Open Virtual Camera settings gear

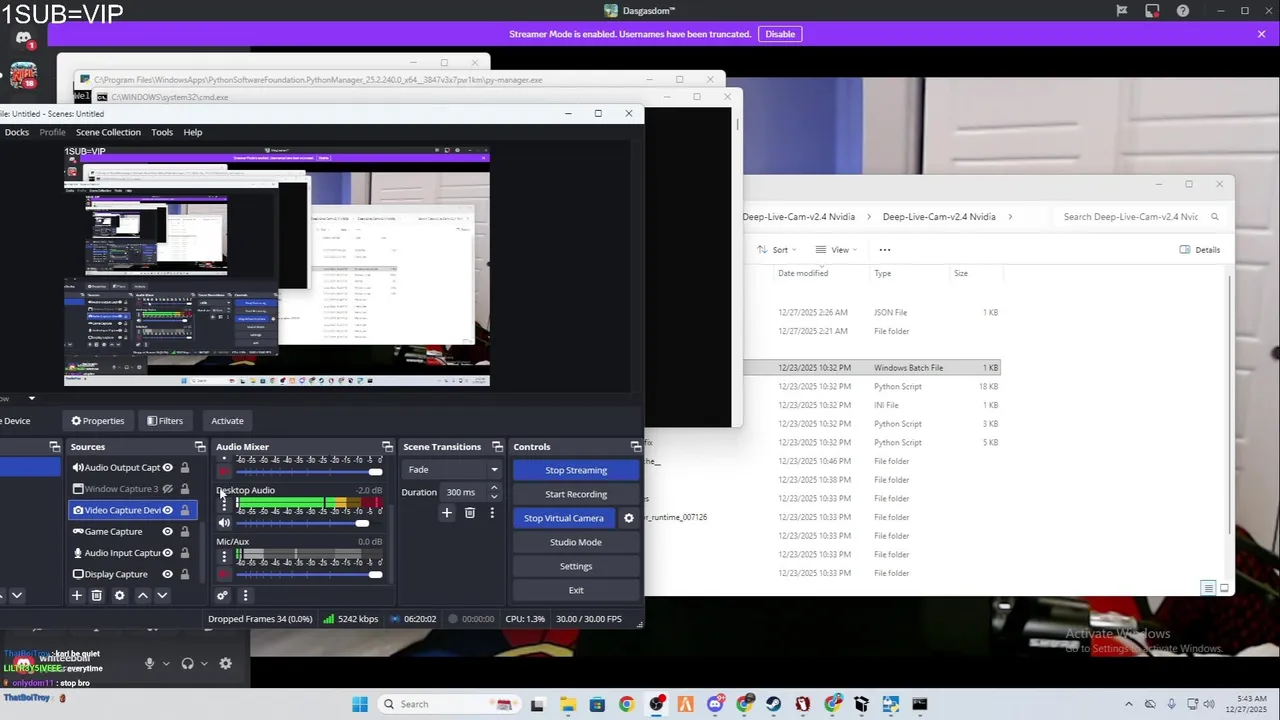(x=629, y=518)
